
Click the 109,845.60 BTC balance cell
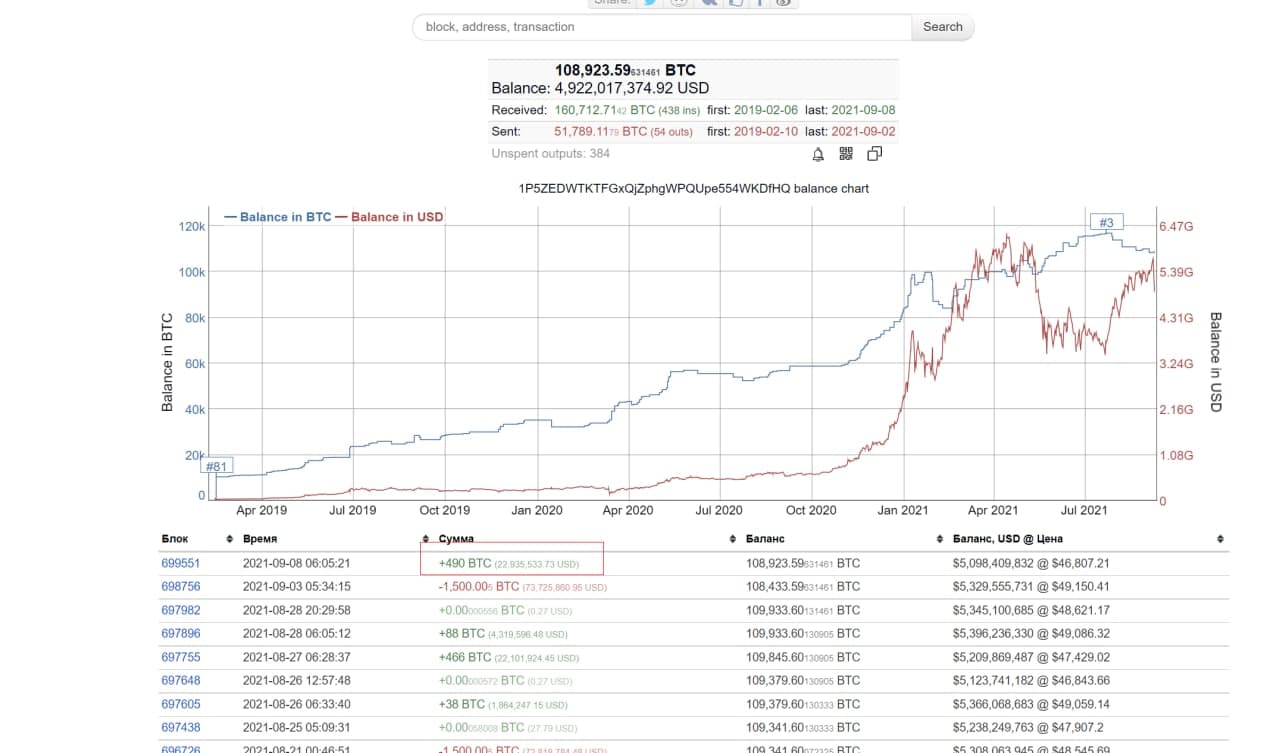[x=803, y=657]
